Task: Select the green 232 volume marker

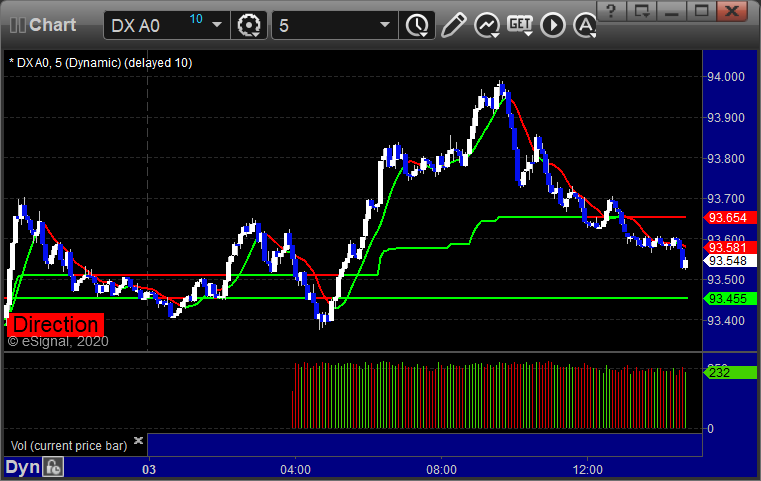Action: click(x=729, y=373)
